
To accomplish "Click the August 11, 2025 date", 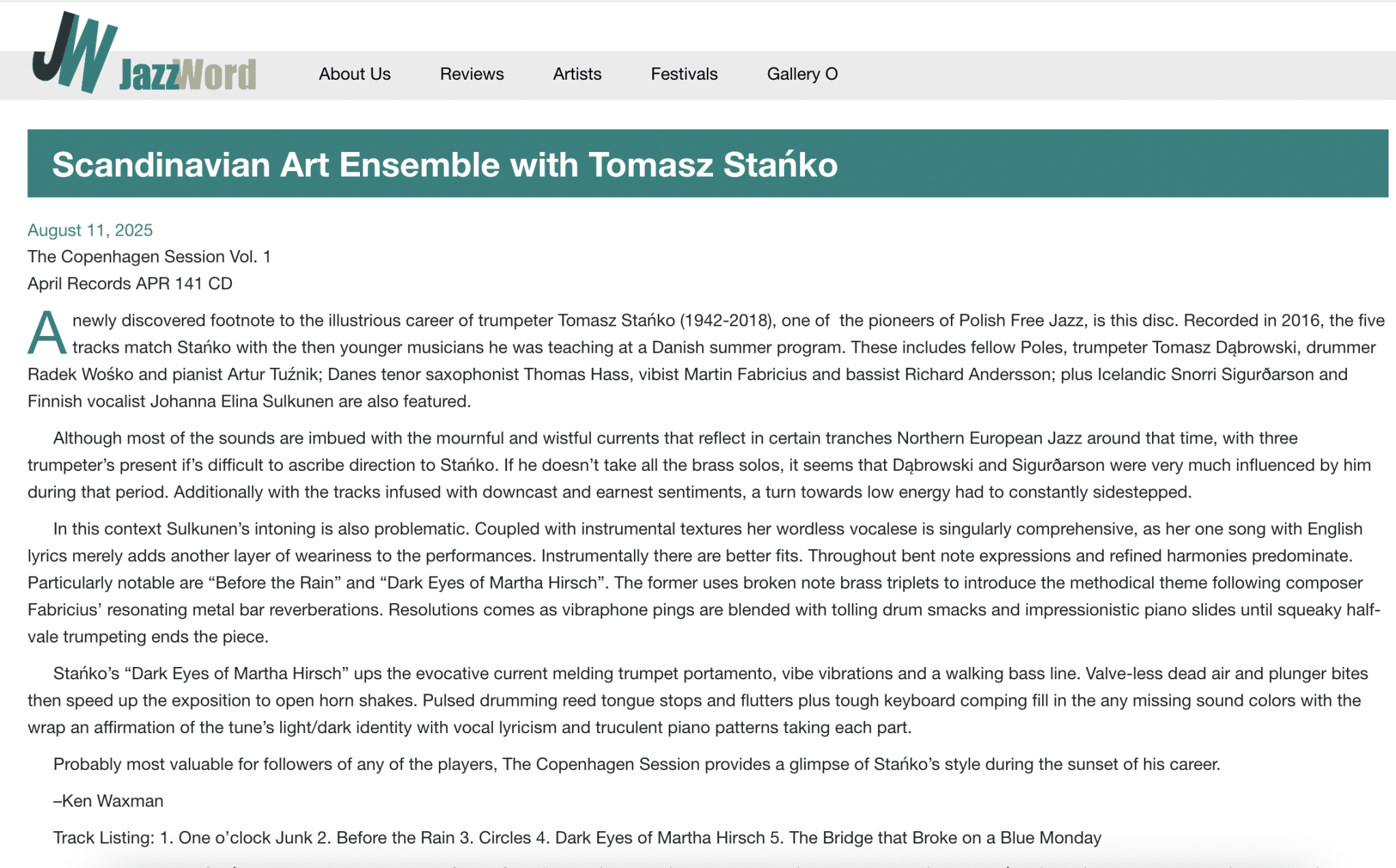I will pos(90,230).
